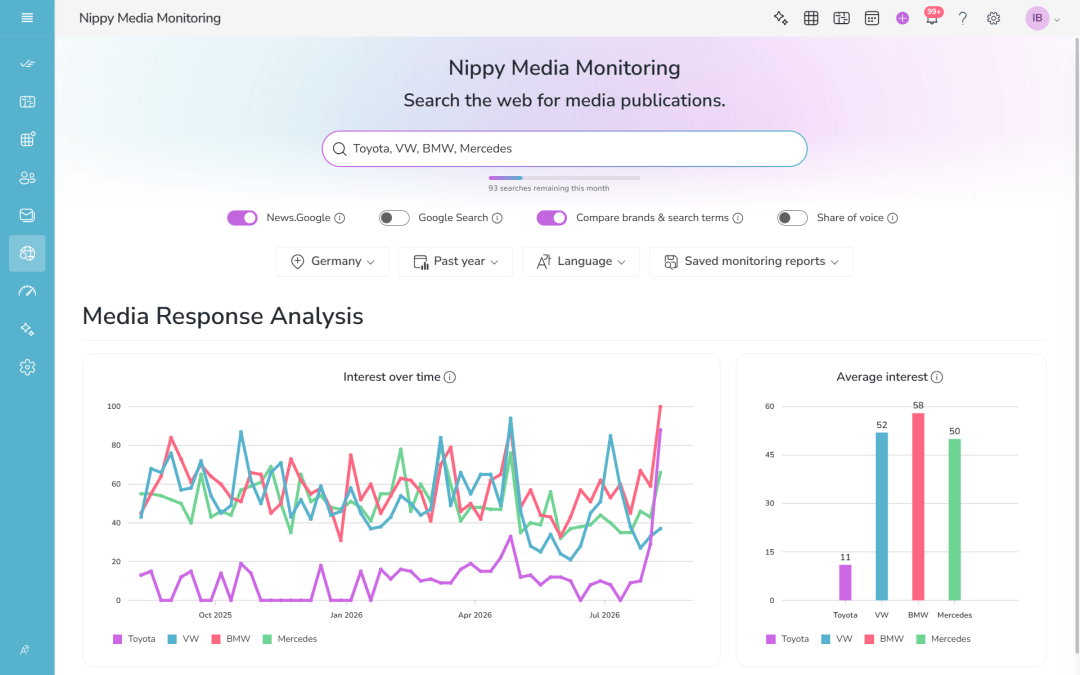The image size is (1080, 675).
Task: Click the BMW bar labeled 58
Action: click(918, 507)
